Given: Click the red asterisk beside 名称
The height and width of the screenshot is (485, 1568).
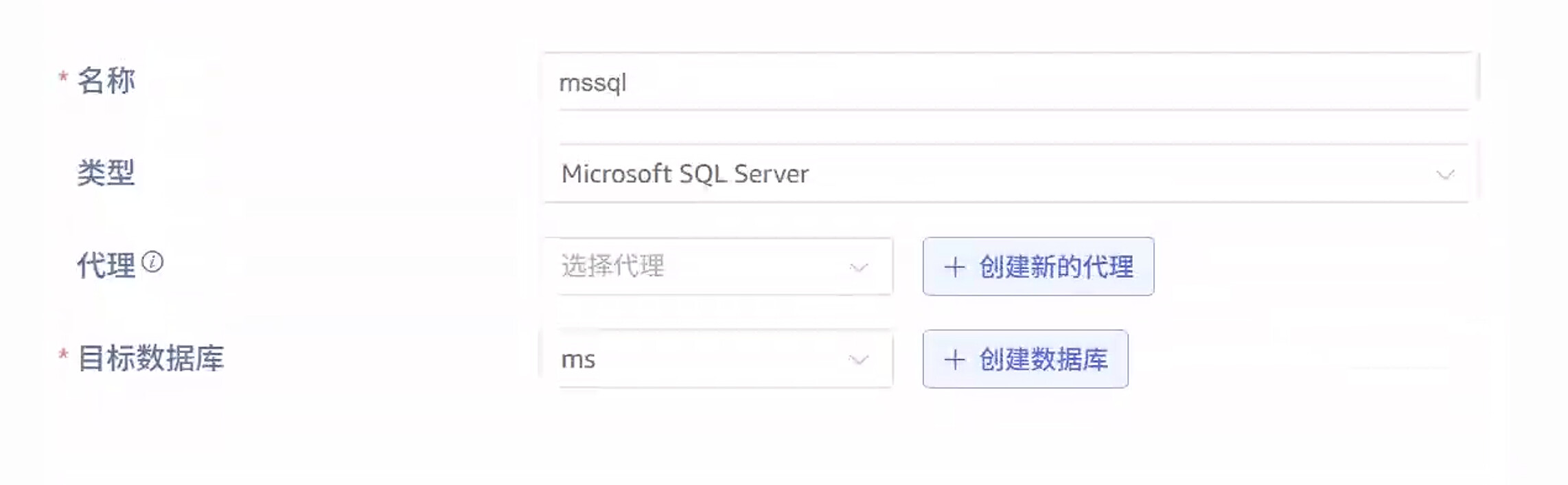Looking at the screenshot, I should [x=63, y=77].
